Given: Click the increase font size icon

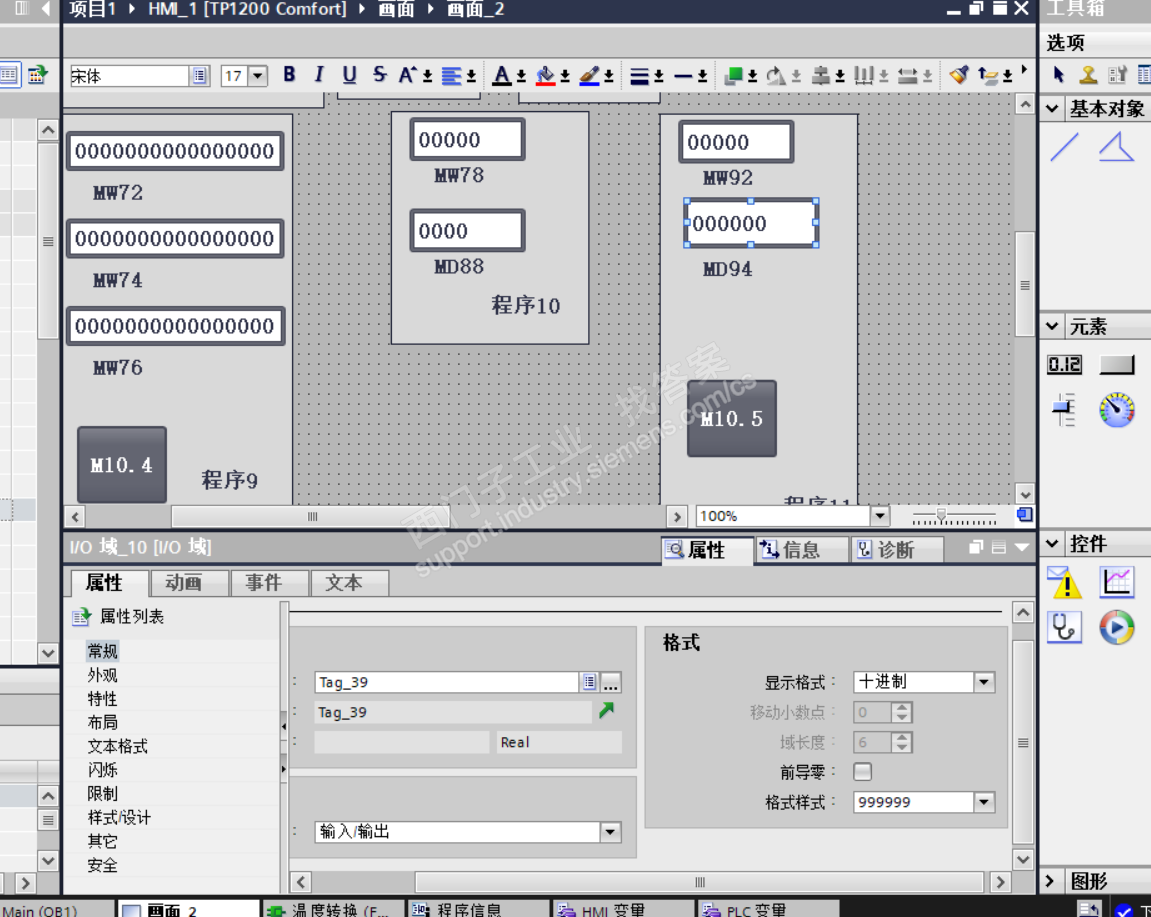Looking at the screenshot, I should click(407, 75).
